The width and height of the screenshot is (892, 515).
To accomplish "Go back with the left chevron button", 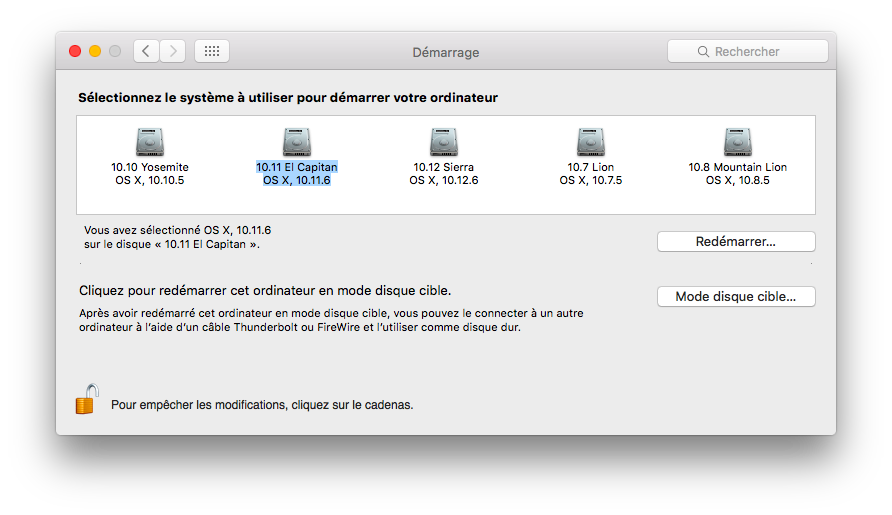I will pyautogui.click(x=146, y=51).
